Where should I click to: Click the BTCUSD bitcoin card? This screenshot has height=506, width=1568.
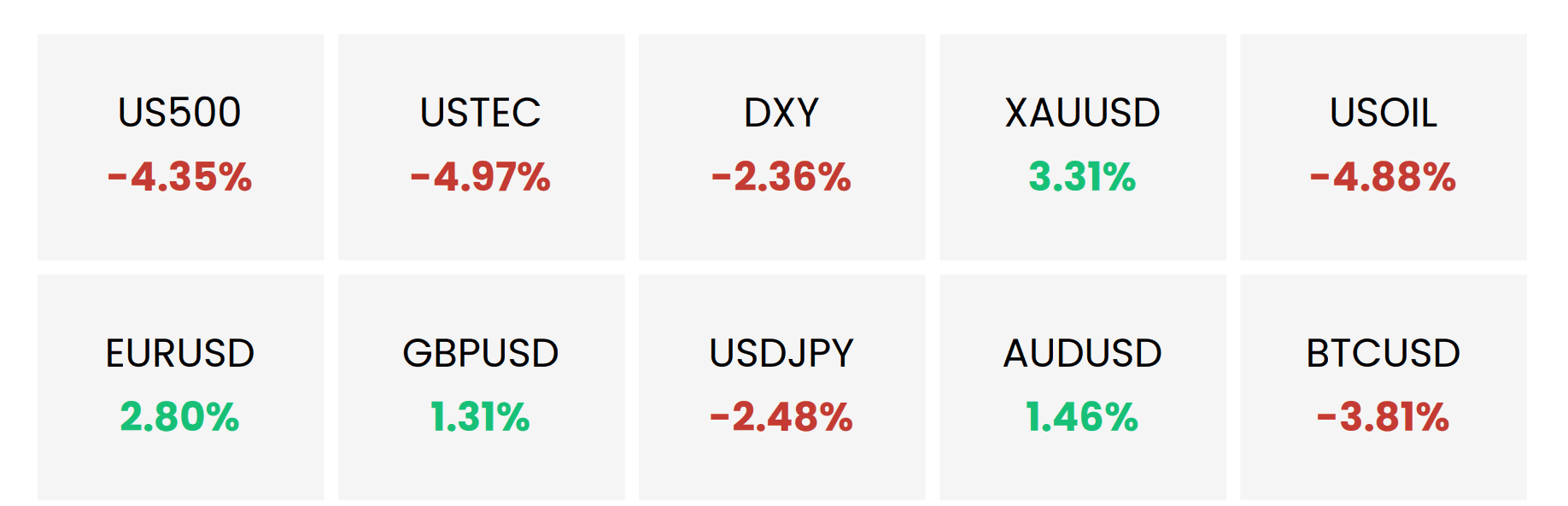[1384, 387]
